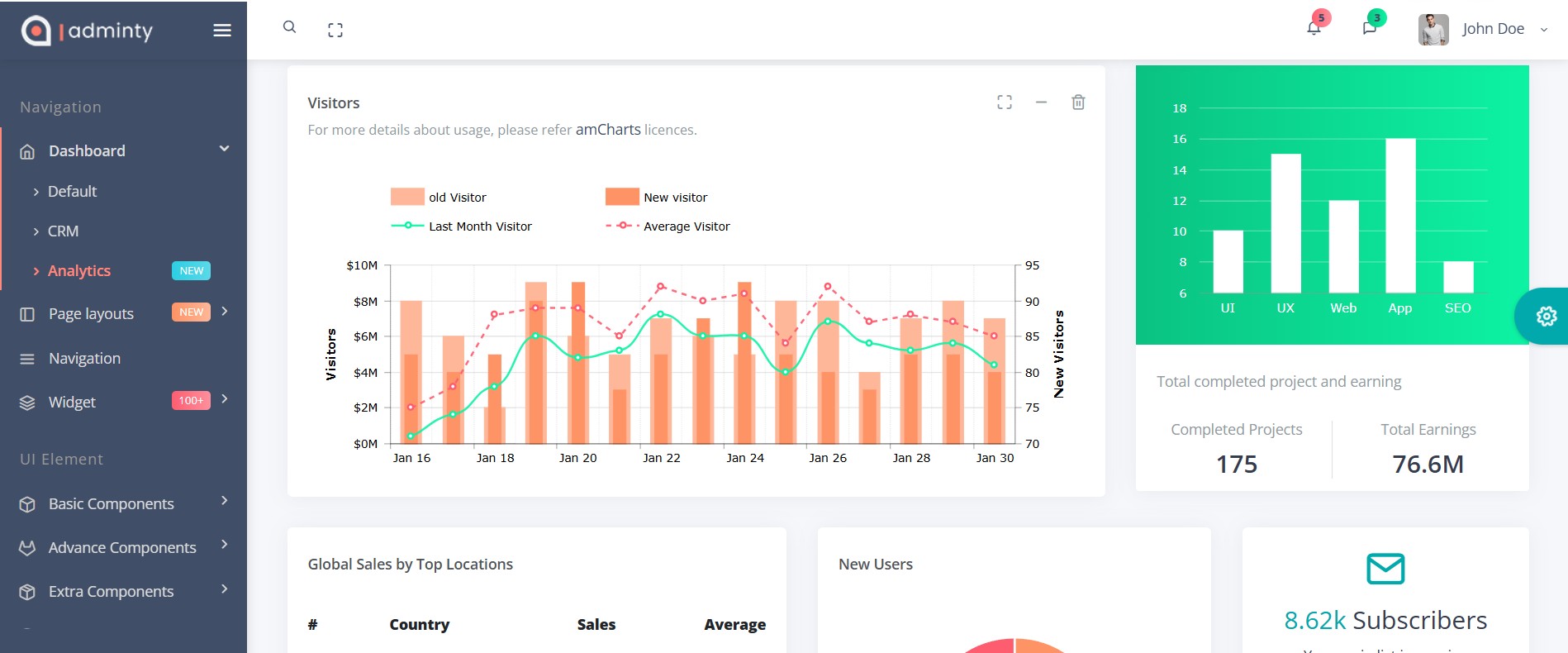Open the chat messages icon
The image size is (1568, 653).
click(x=1369, y=29)
